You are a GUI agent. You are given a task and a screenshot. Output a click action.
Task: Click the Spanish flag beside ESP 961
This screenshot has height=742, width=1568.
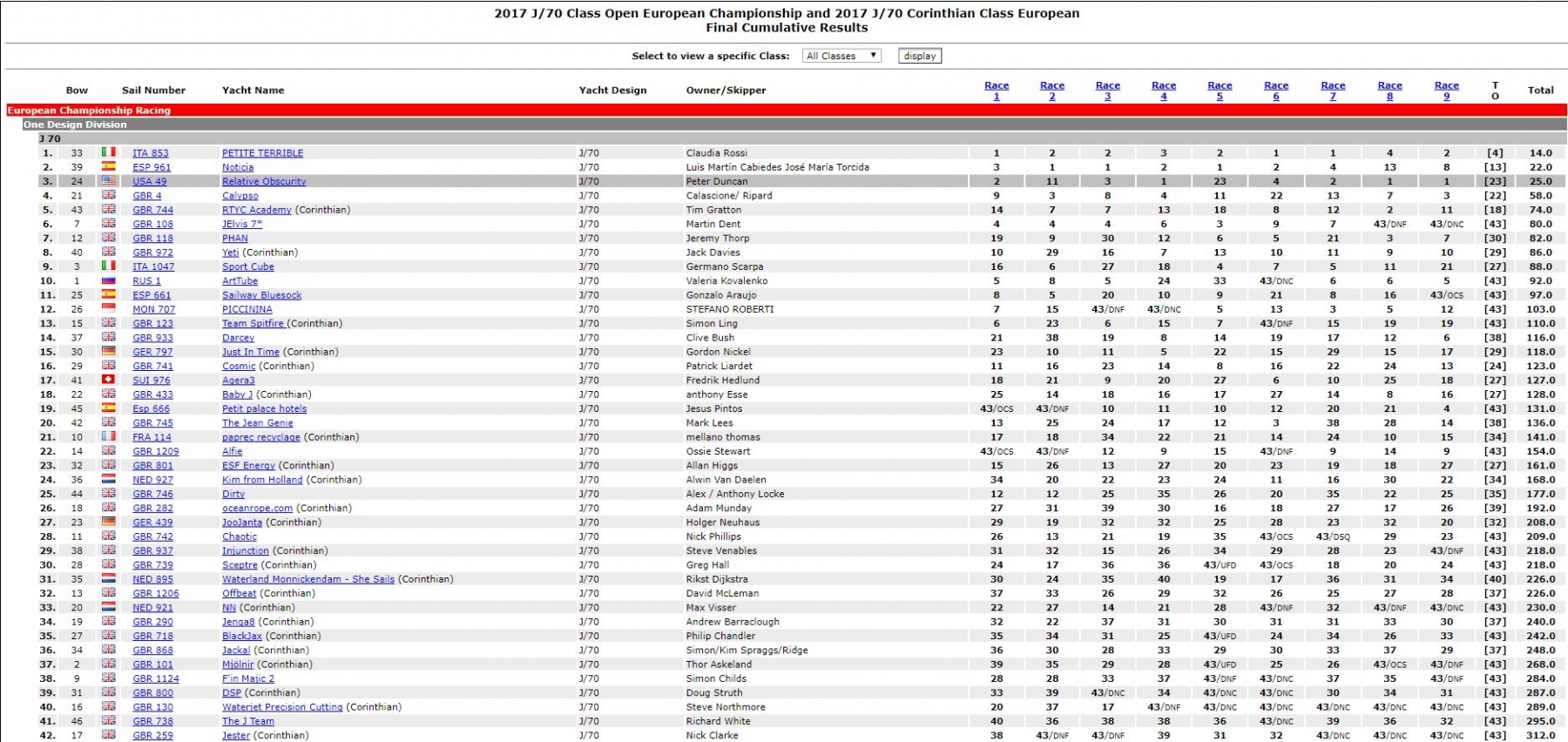(108, 166)
